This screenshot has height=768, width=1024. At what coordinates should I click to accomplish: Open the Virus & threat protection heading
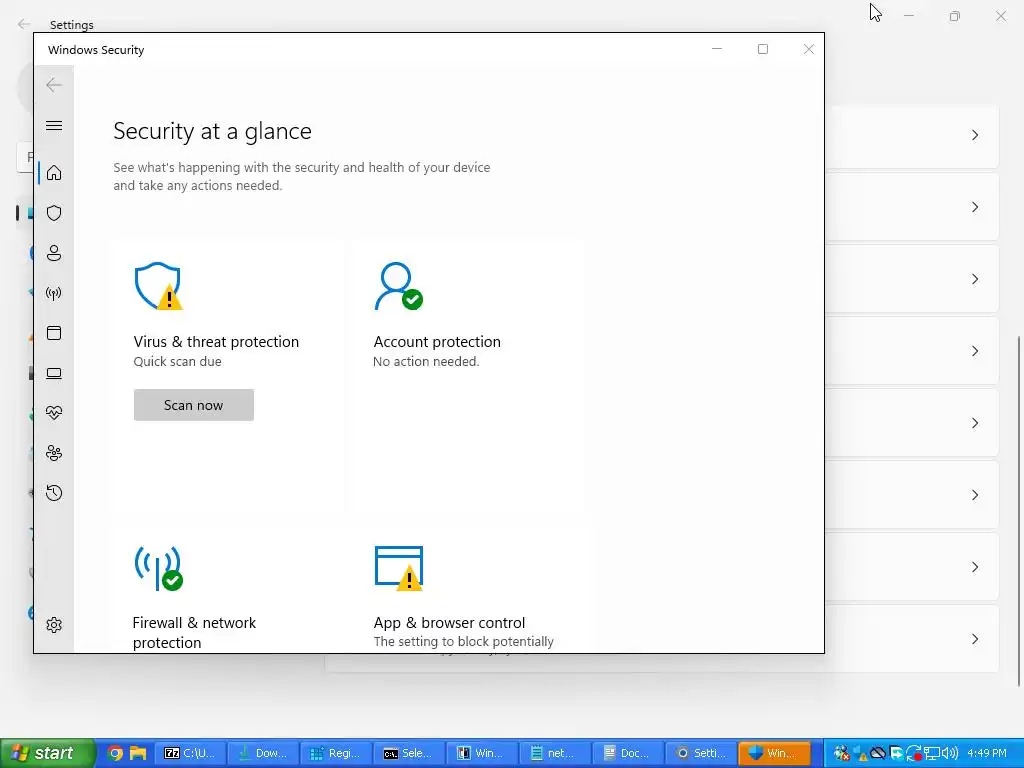tap(216, 342)
